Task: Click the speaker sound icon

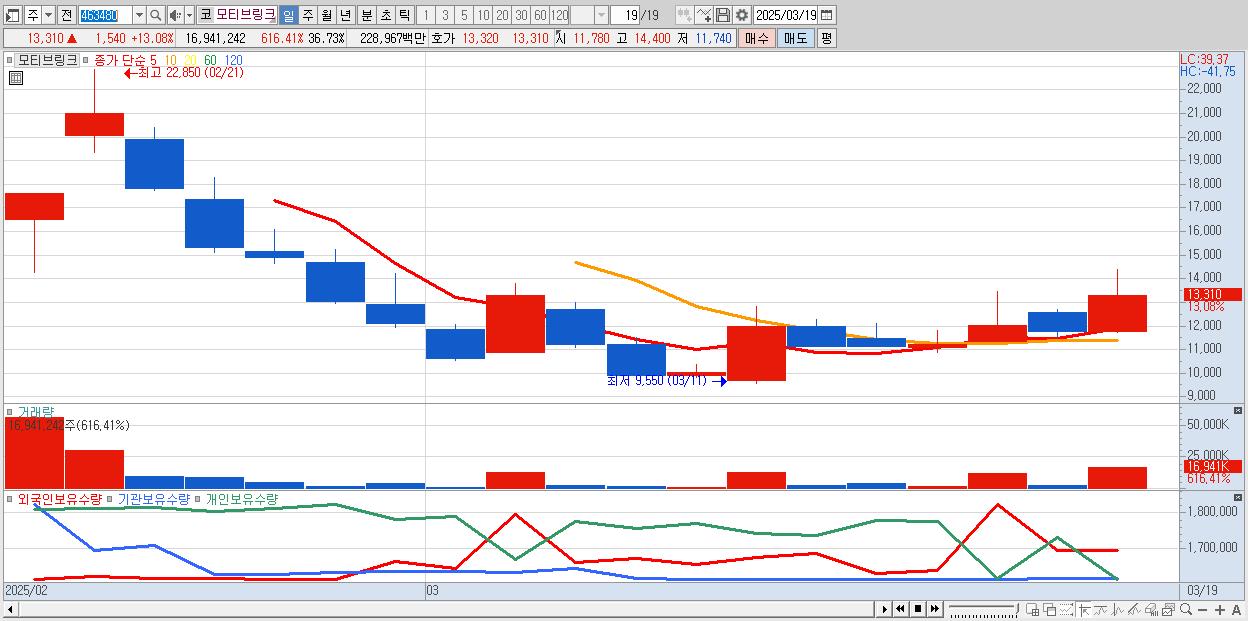Action: coord(175,15)
